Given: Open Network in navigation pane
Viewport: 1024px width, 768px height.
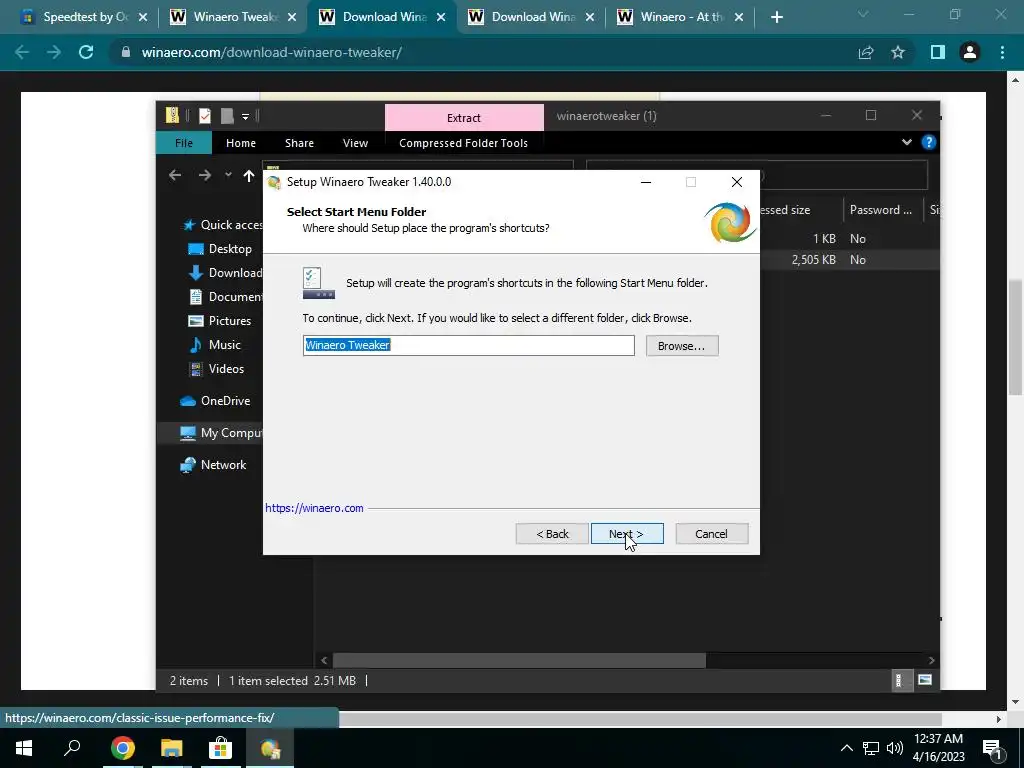Looking at the screenshot, I should point(214,465).
